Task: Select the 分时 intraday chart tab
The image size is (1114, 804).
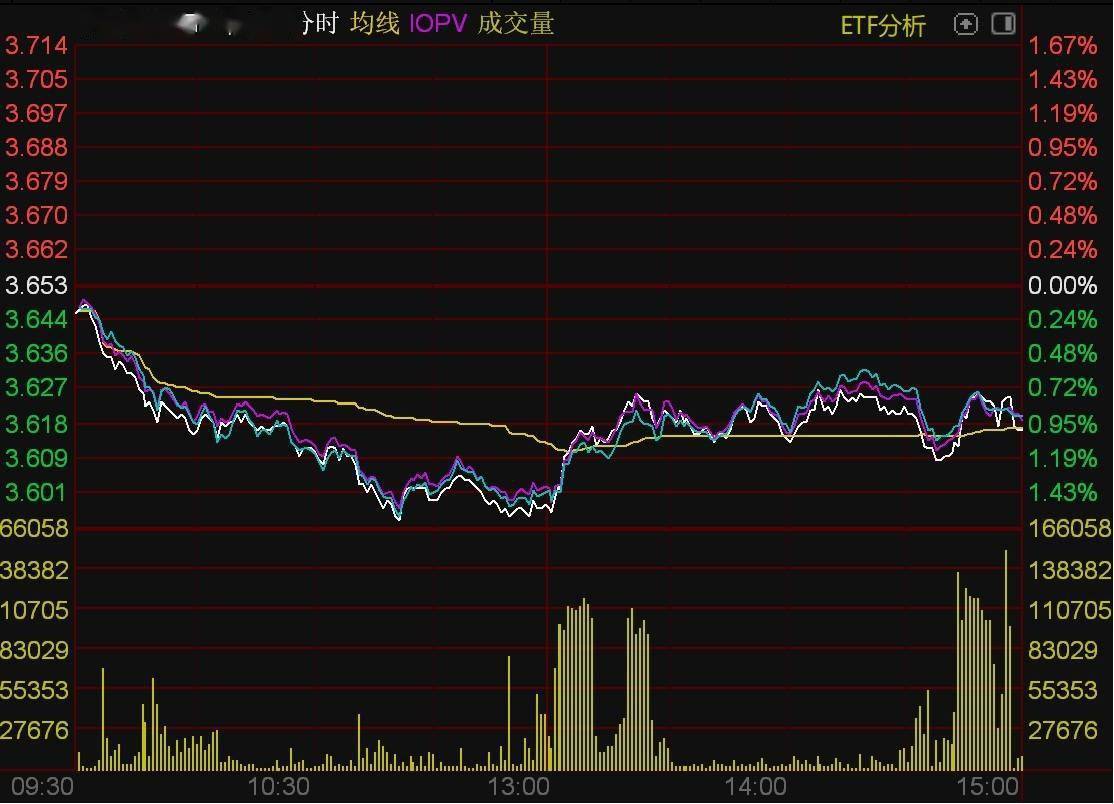Action: [319, 23]
